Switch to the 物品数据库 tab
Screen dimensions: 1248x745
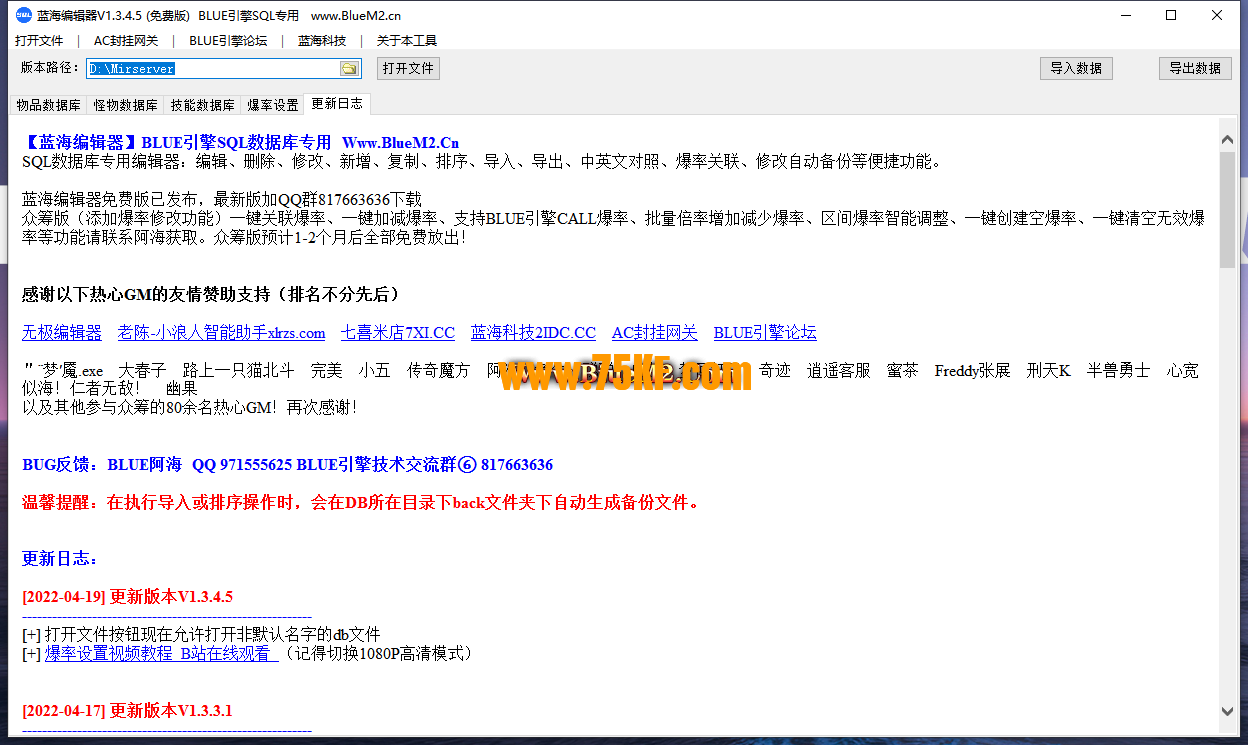coord(49,105)
